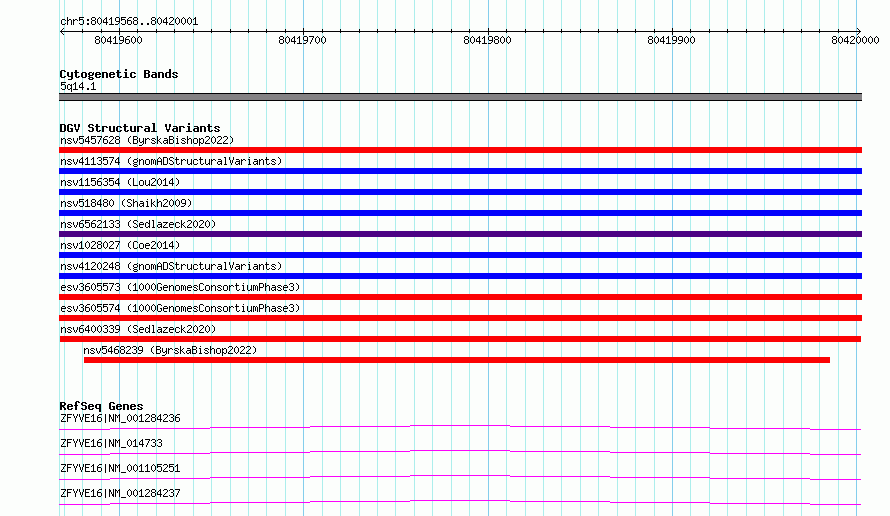Viewport: 890px width, 516px height.
Task: Click the shorter red bar for nsv5468239
Action: click(x=457, y=360)
